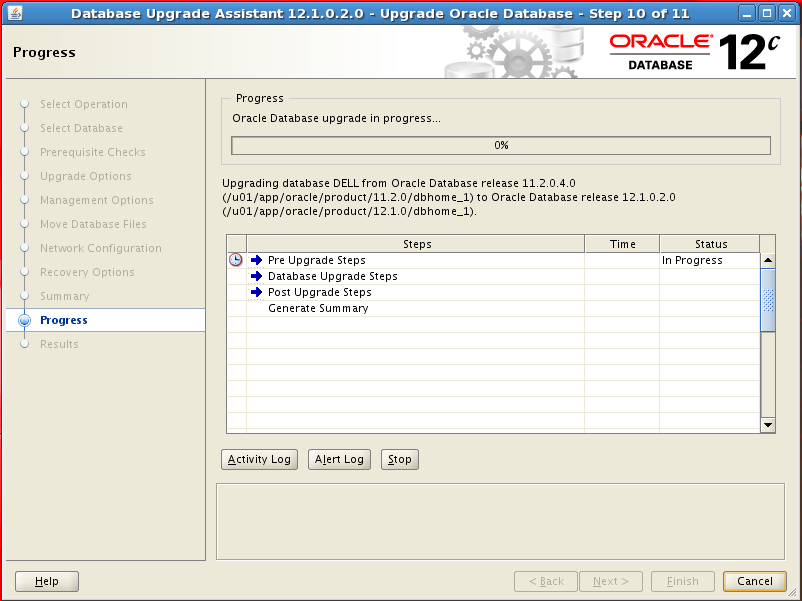The width and height of the screenshot is (802, 601).
Task: Click the steps table scrollbar thumb
Action: [x=768, y=300]
